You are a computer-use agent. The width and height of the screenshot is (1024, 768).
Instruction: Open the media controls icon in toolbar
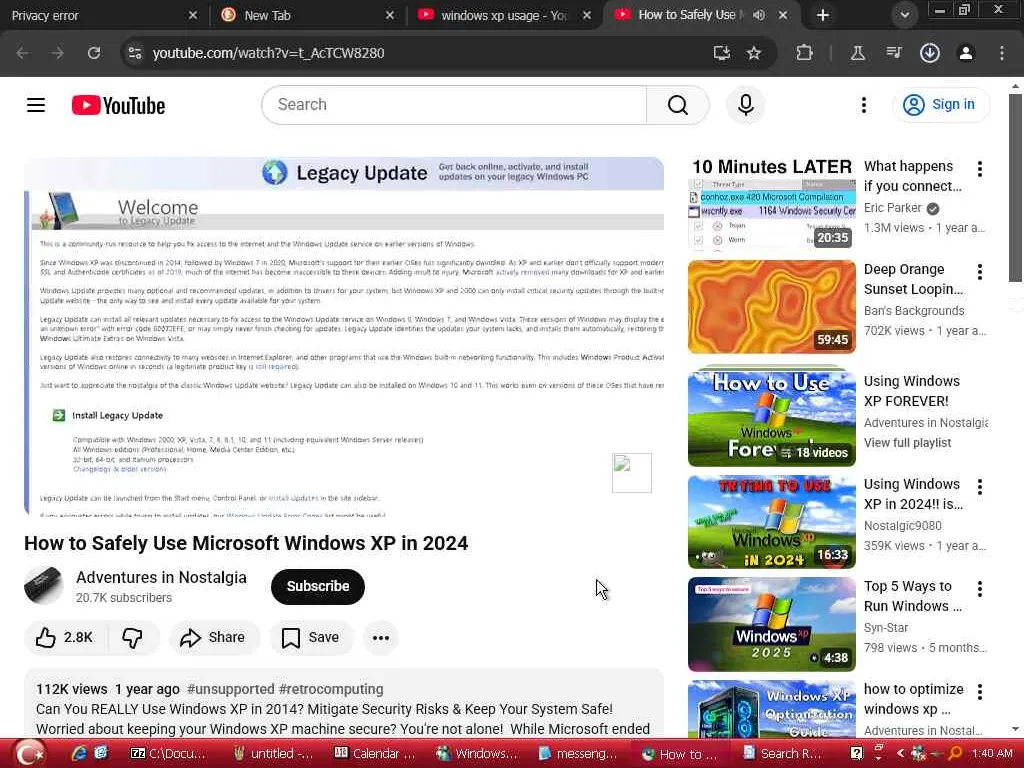894,53
